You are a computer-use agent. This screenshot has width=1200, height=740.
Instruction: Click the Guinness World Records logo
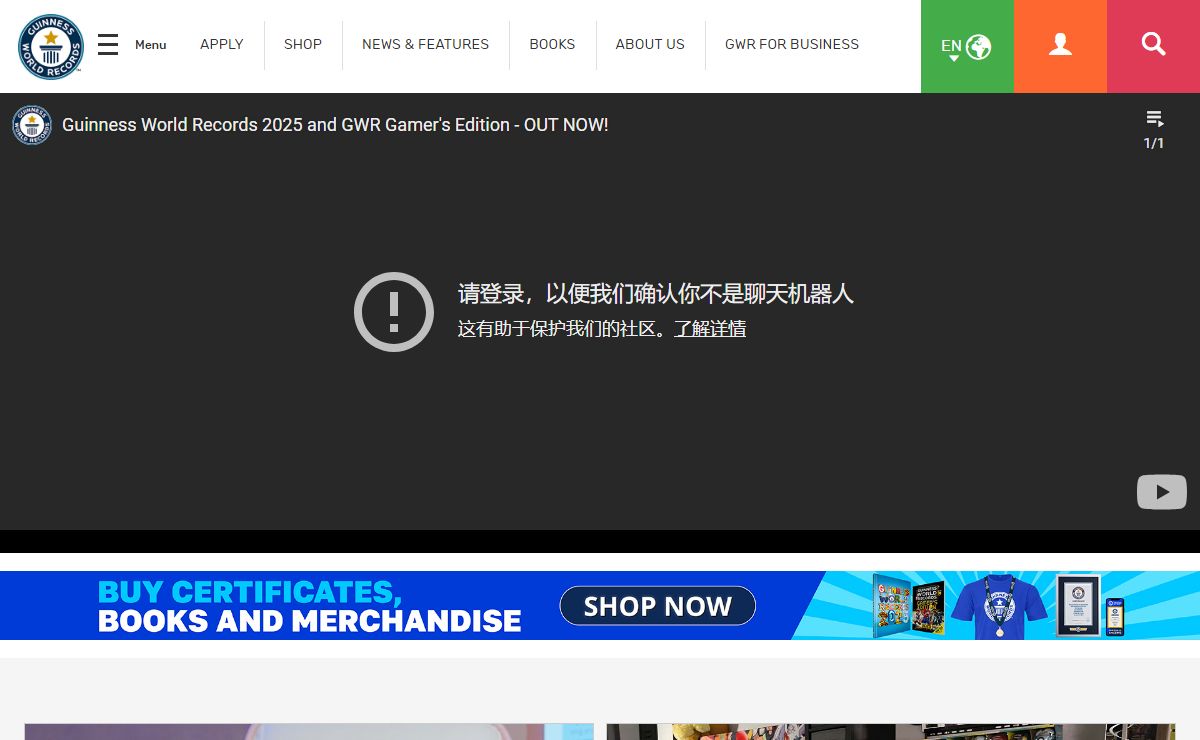click(x=50, y=46)
